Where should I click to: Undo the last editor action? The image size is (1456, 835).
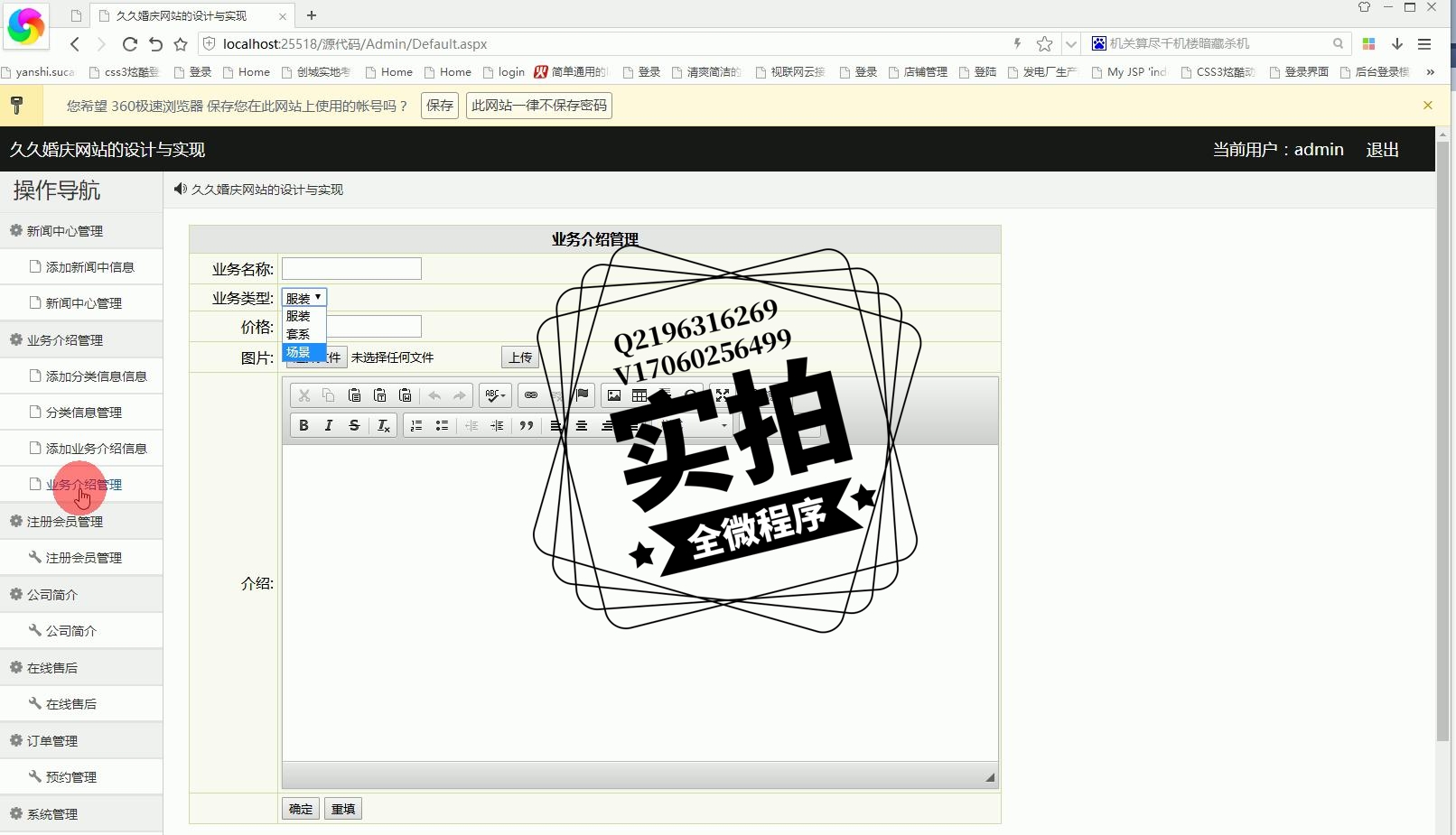(434, 395)
